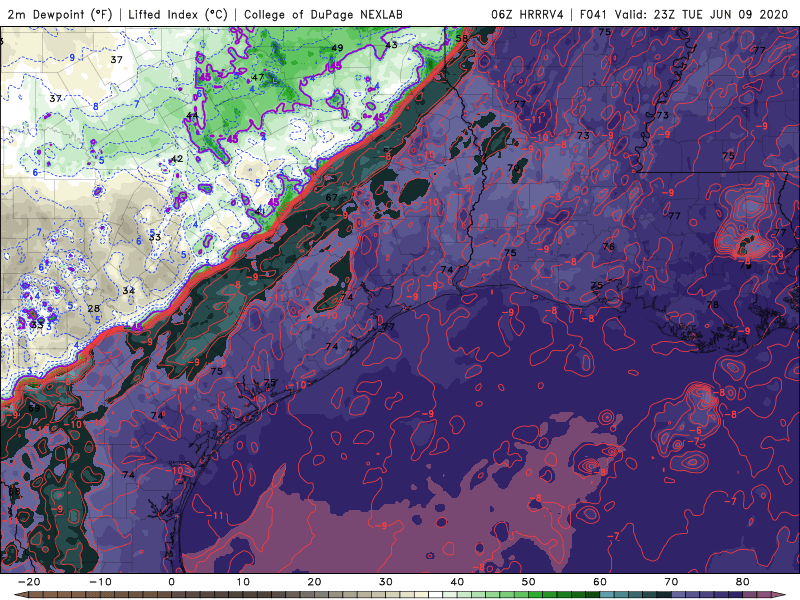Click the right arrow end of color bar
Viewport: 800px width, 600px height.
tap(779, 595)
